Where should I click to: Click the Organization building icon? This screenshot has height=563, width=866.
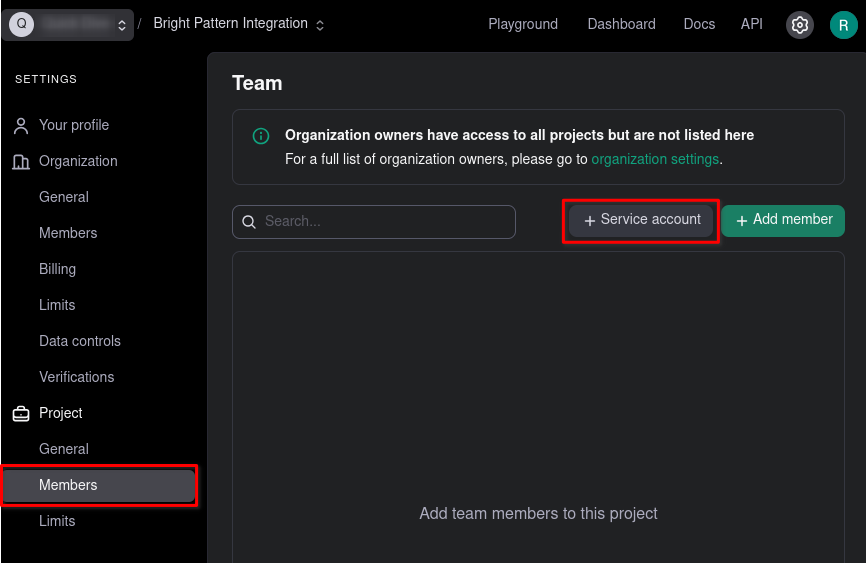[21, 162]
